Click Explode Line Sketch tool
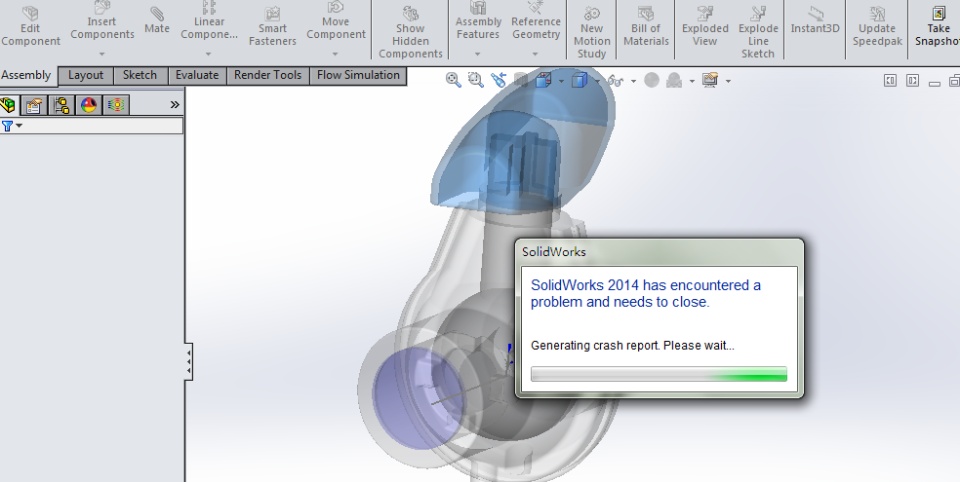The width and height of the screenshot is (960, 482). click(758, 33)
